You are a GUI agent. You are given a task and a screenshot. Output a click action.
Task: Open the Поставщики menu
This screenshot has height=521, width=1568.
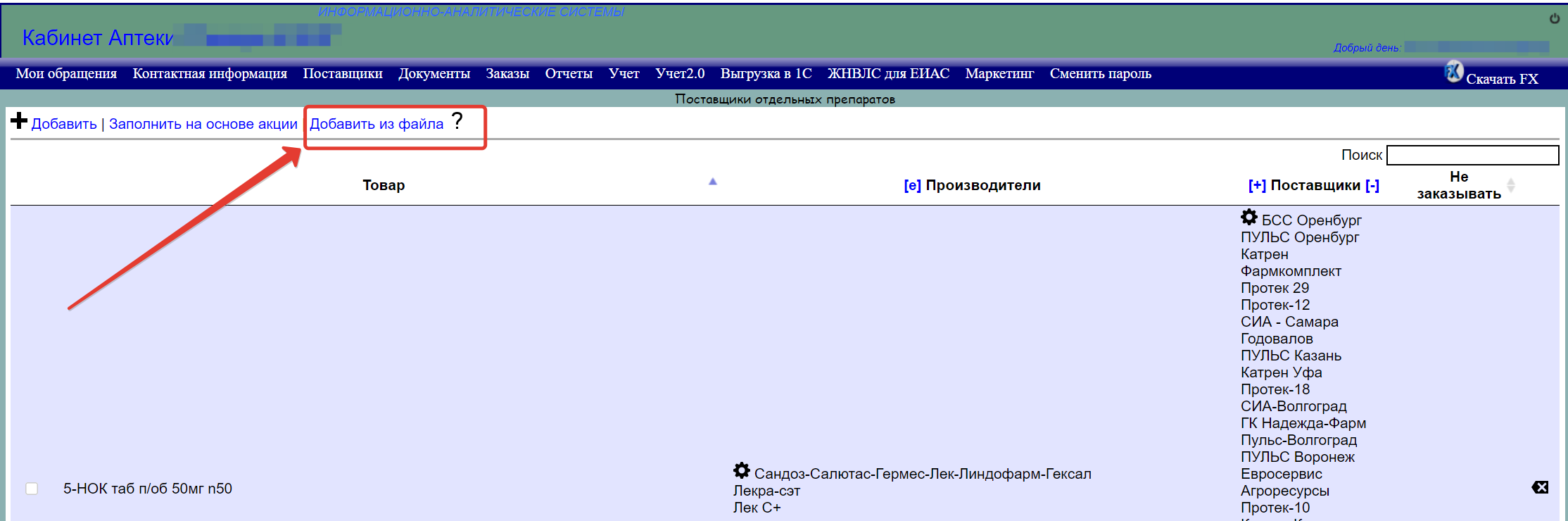pyautogui.click(x=343, y=74)
